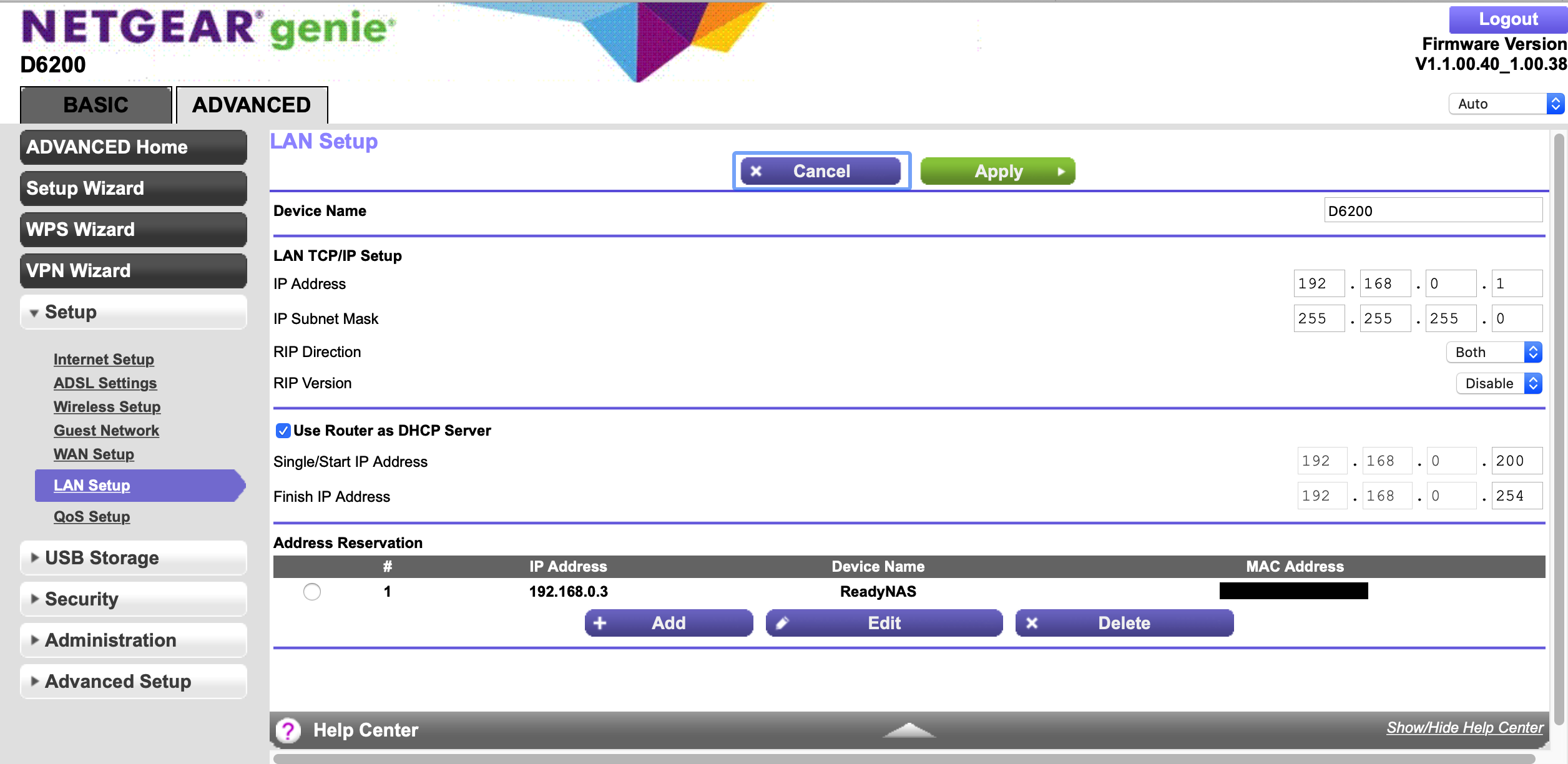
Task: Open the language dropdown set to Auto
Action: coord(1506,104)
